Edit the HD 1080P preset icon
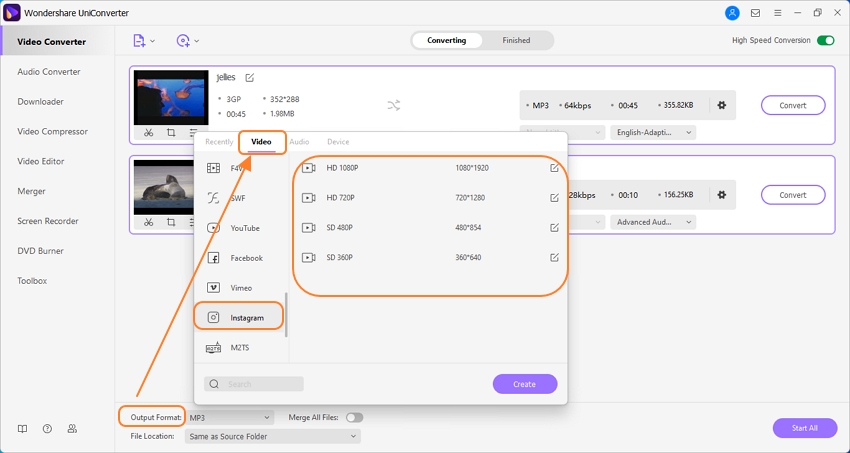 pyautogui.click(x=554, y=168)
